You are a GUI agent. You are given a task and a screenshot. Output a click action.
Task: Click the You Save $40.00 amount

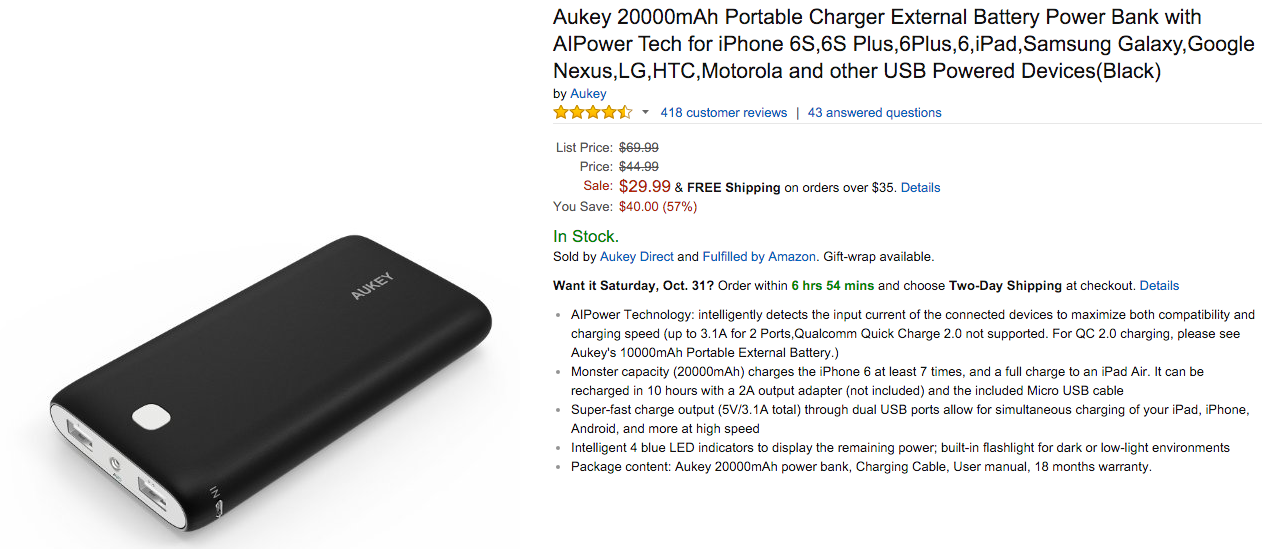click(x=638, y=207)
